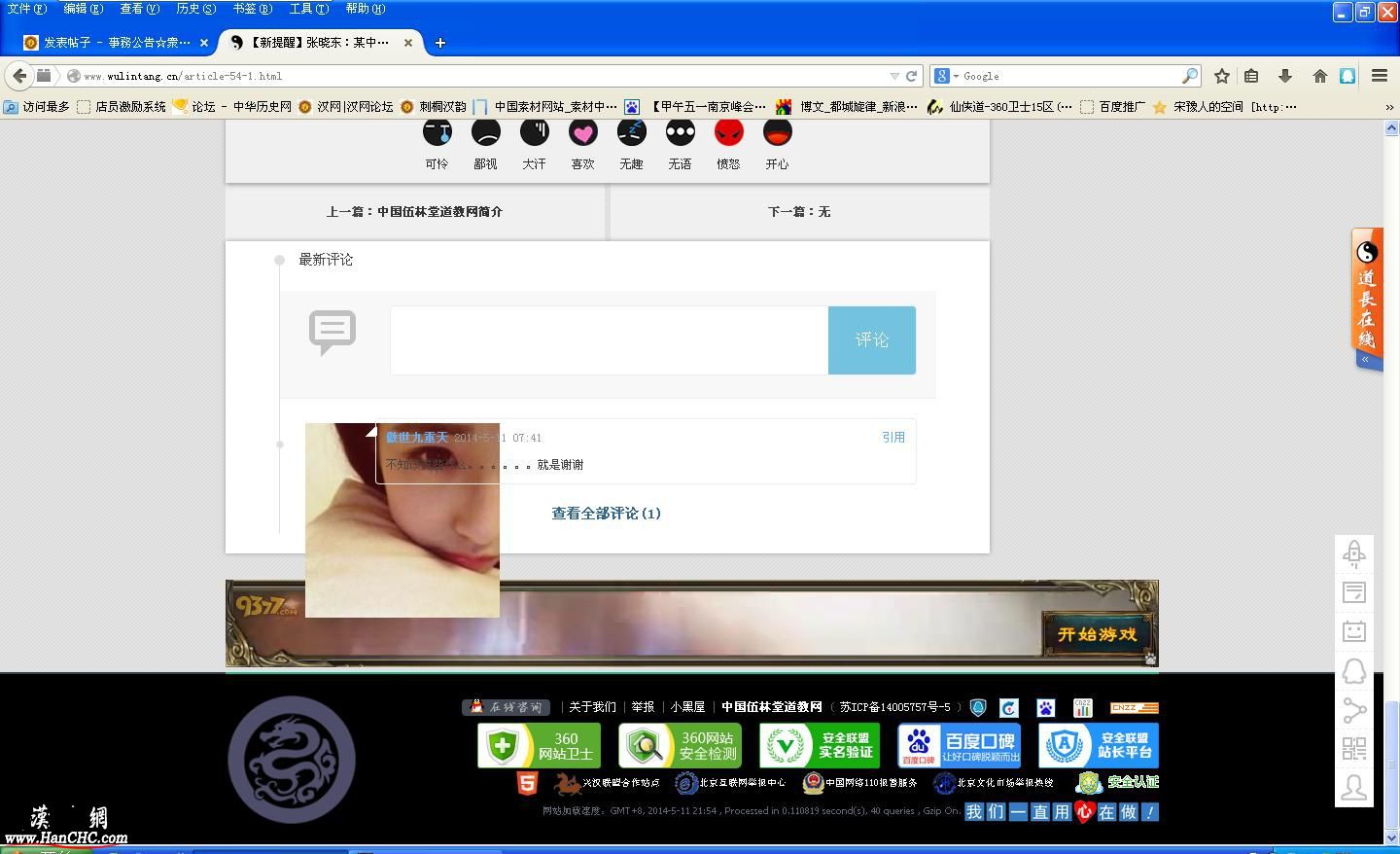Click inside the comment text box
Viewport: 1400px width, 854px height.
pos(609,339)
